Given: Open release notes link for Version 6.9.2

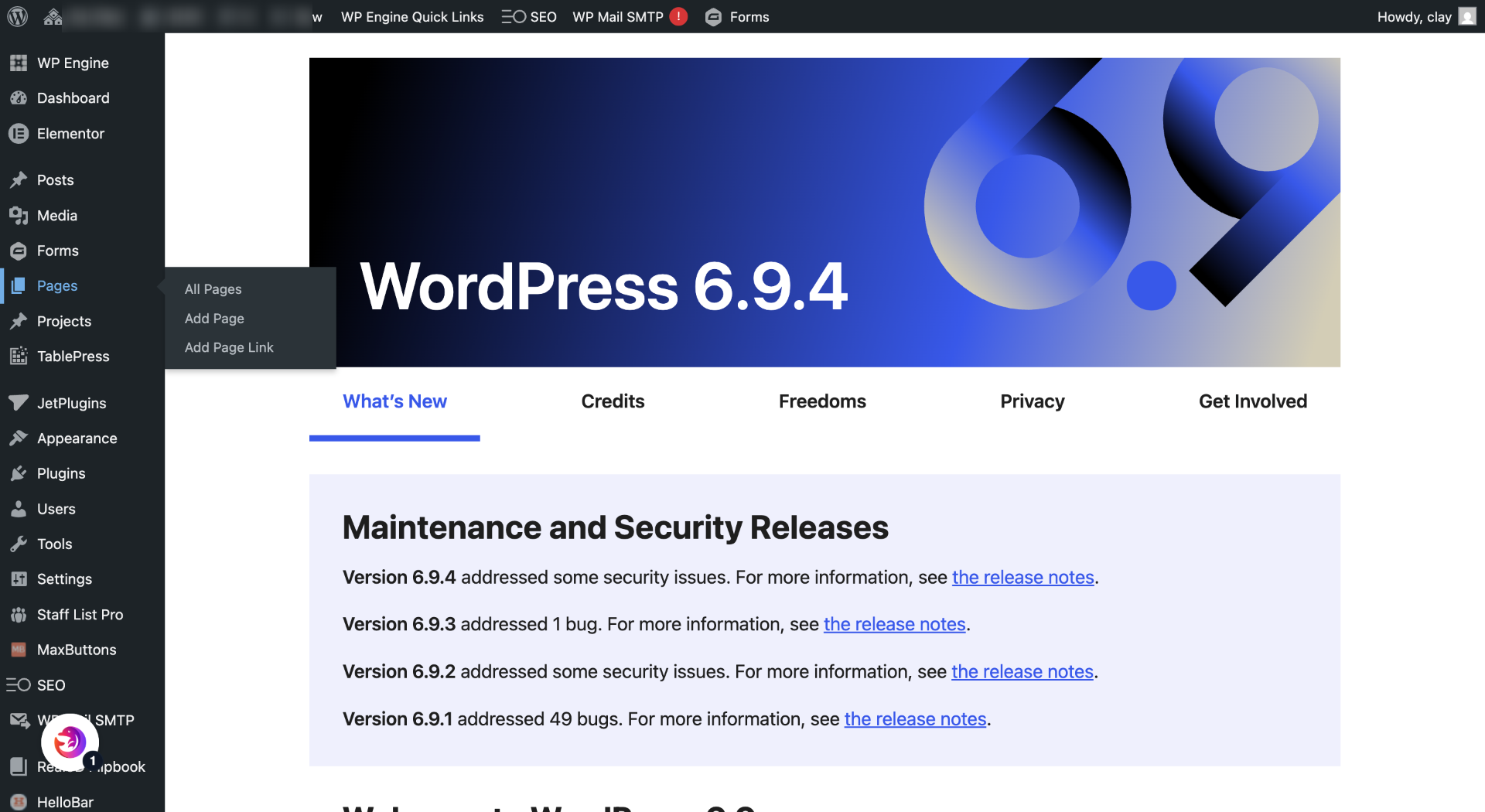Looking at the screenshot, I should 1022,672.
